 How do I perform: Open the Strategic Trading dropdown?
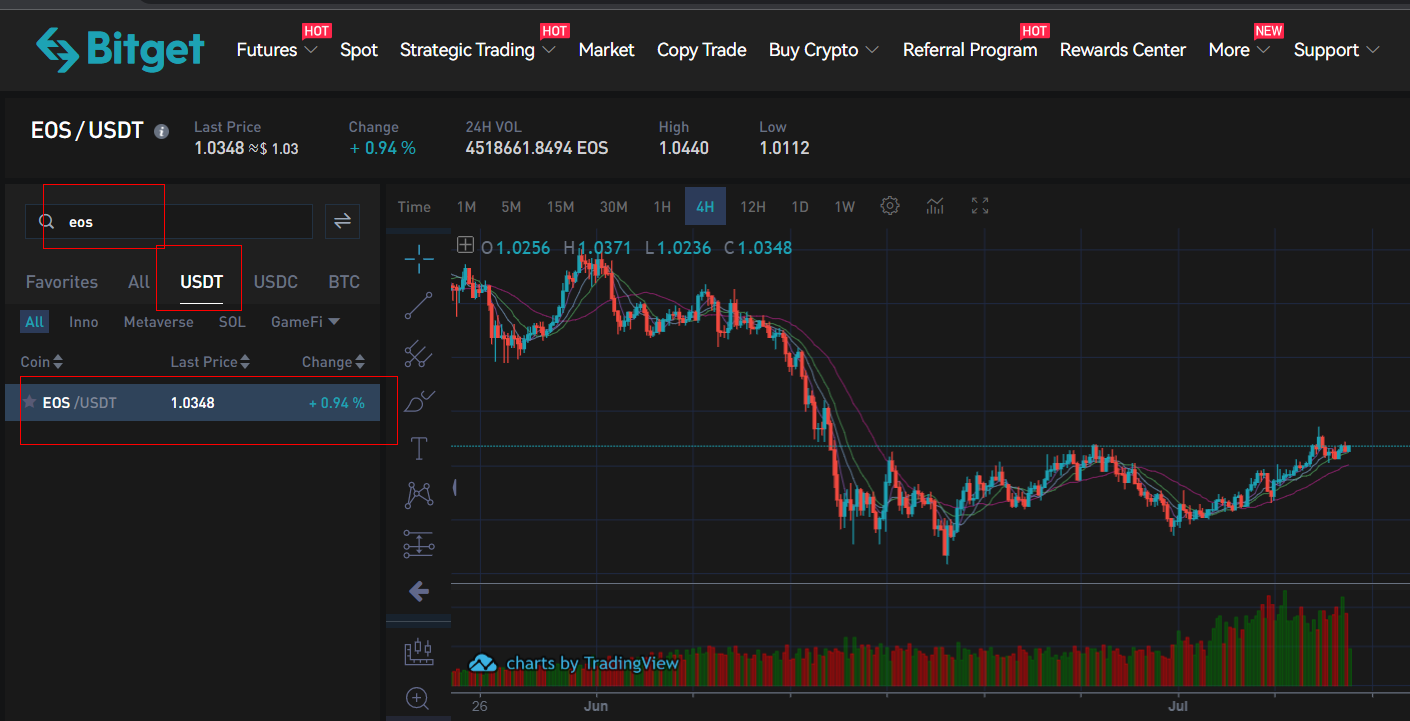478,50
